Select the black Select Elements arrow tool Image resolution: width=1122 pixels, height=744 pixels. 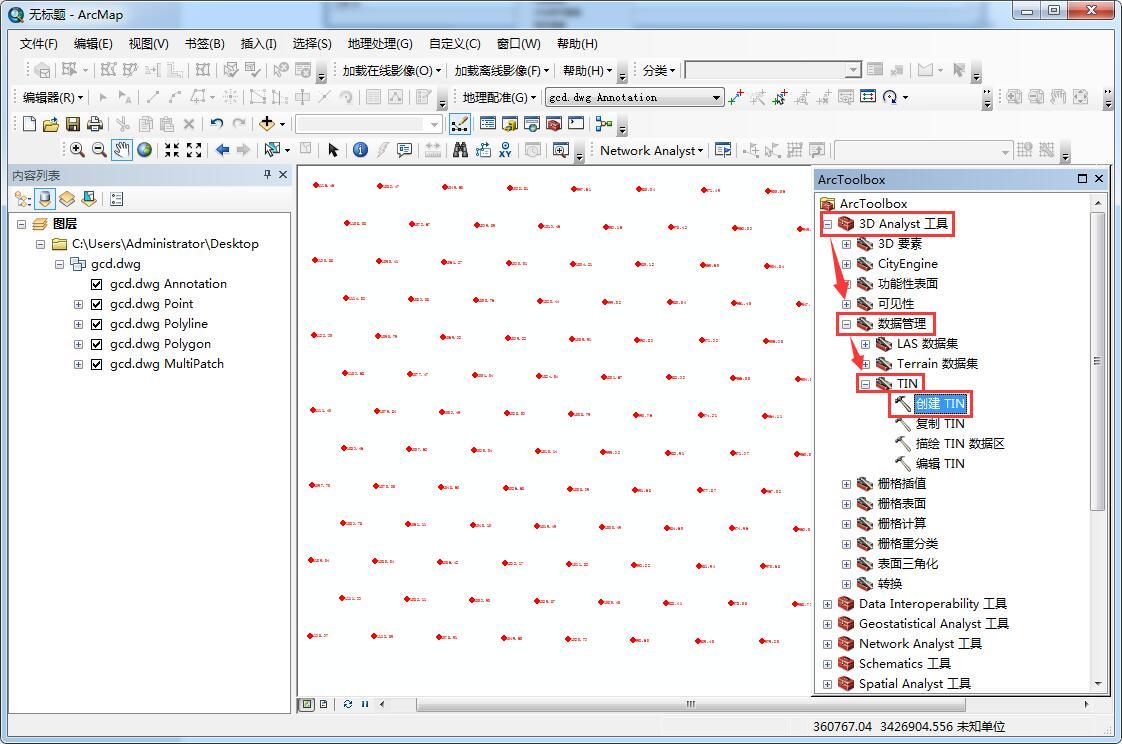click(333, 150)
